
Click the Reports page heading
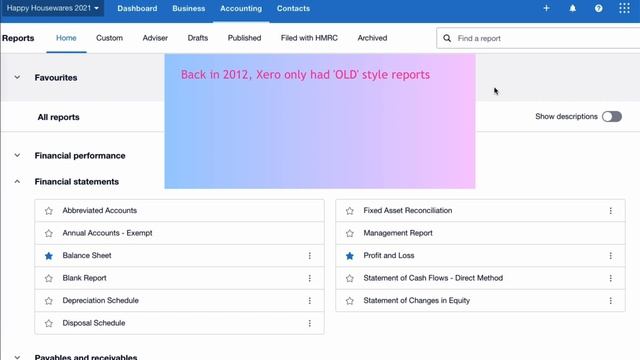coord(18,38)
